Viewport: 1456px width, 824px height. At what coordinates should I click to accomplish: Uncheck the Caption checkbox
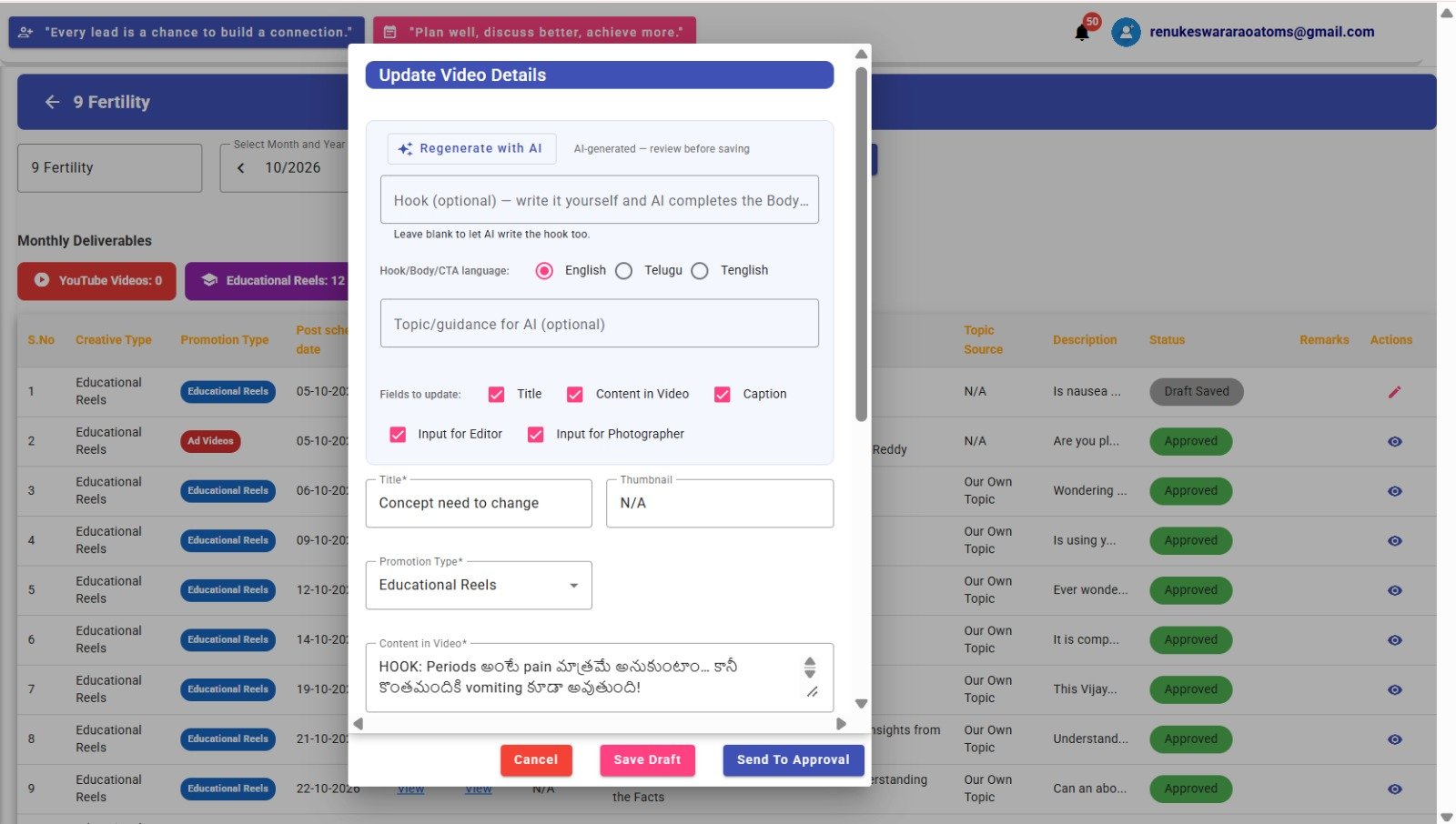tap(722, 395)
